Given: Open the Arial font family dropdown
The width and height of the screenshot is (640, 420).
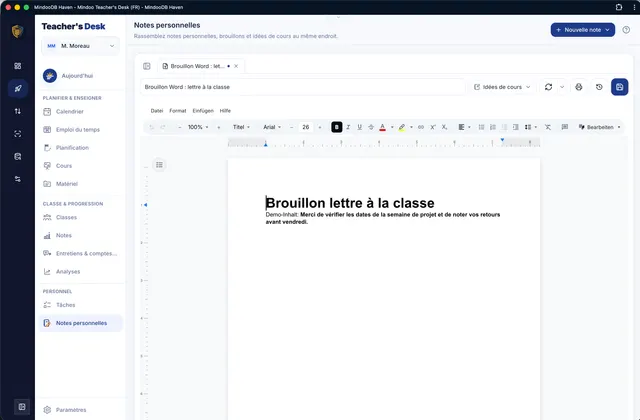Looking at the screenshot, I should (x=272, y=127).
